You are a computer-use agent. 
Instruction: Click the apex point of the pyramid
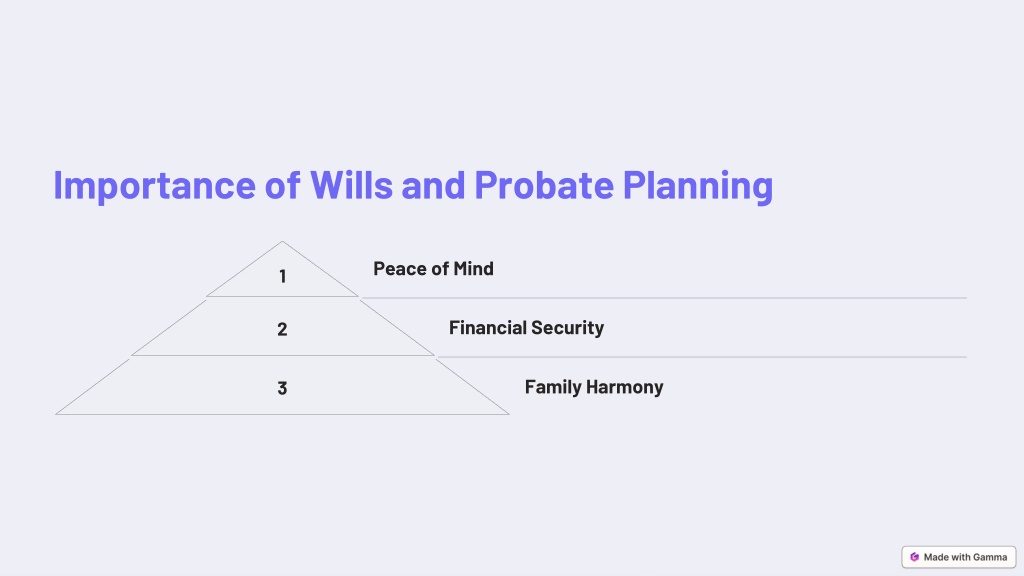[282, 242]
